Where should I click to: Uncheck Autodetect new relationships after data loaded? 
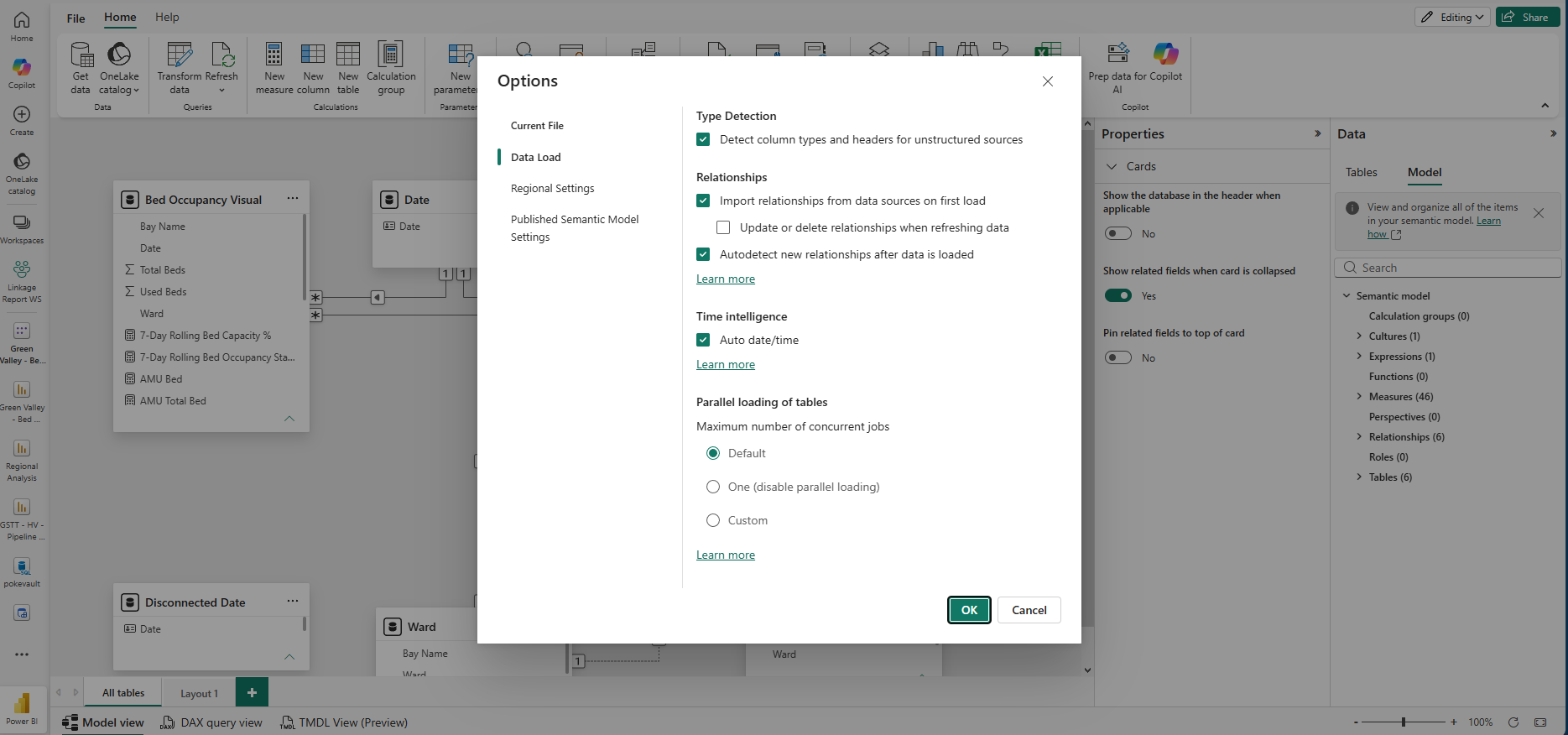point(703,254)
